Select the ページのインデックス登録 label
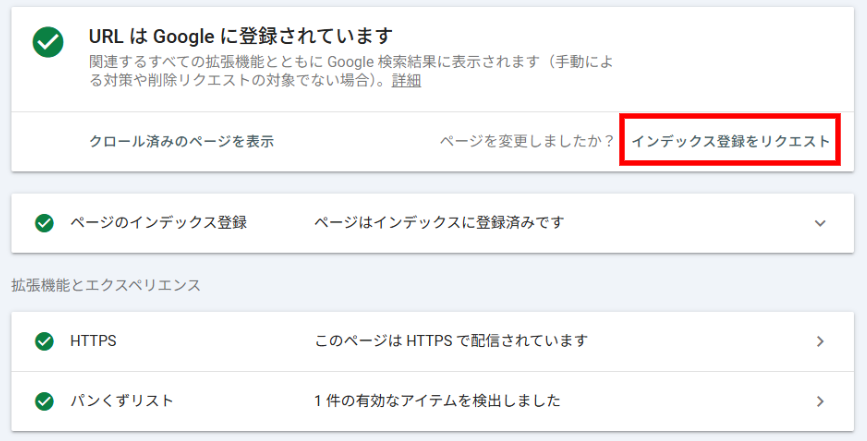Image resolution: width=867 pixels, height=441 pixels. [x=158, y=223]
